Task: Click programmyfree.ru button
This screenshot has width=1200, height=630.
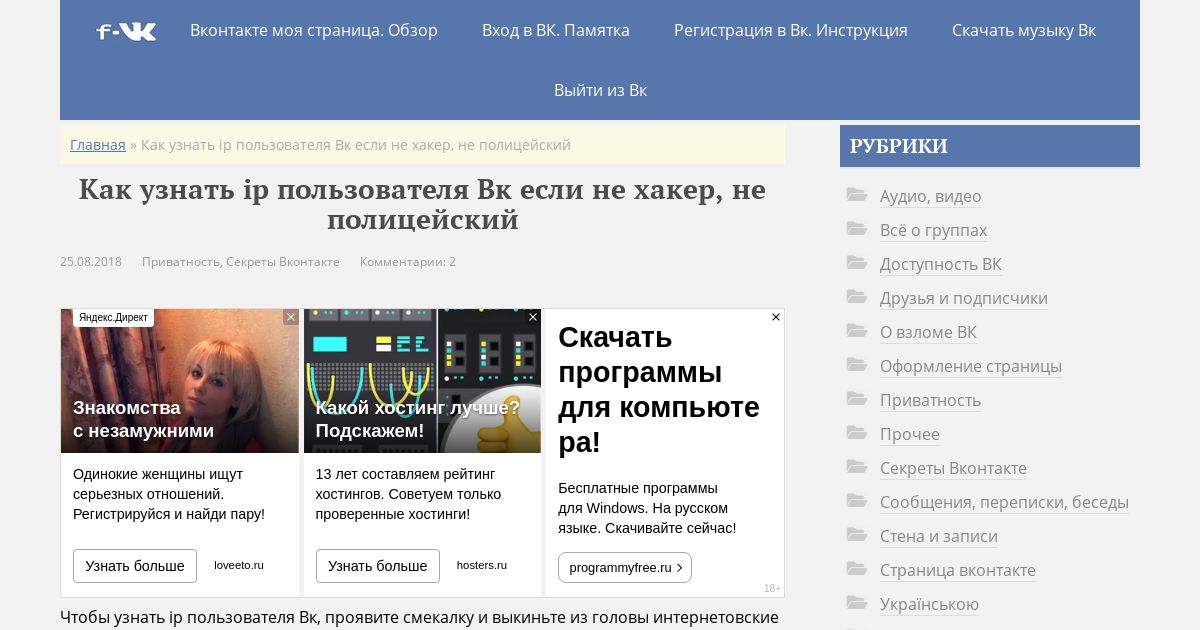Action: (x=625, y=568)
